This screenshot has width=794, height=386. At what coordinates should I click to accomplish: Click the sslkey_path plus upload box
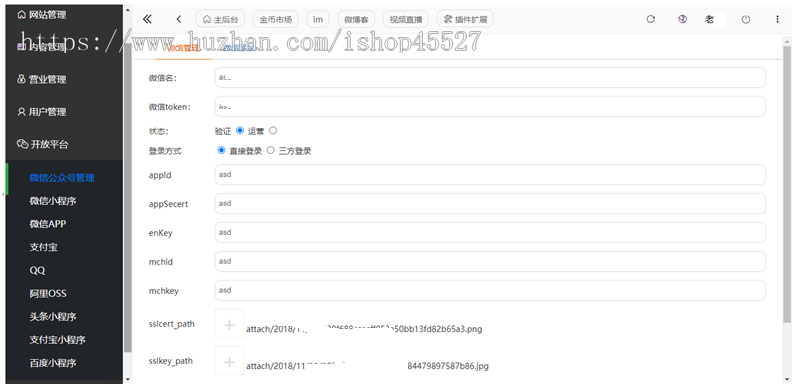coord(229,361)
